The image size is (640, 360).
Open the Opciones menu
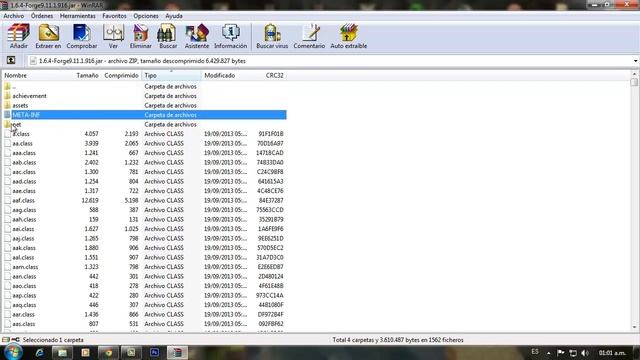point(146,16)
